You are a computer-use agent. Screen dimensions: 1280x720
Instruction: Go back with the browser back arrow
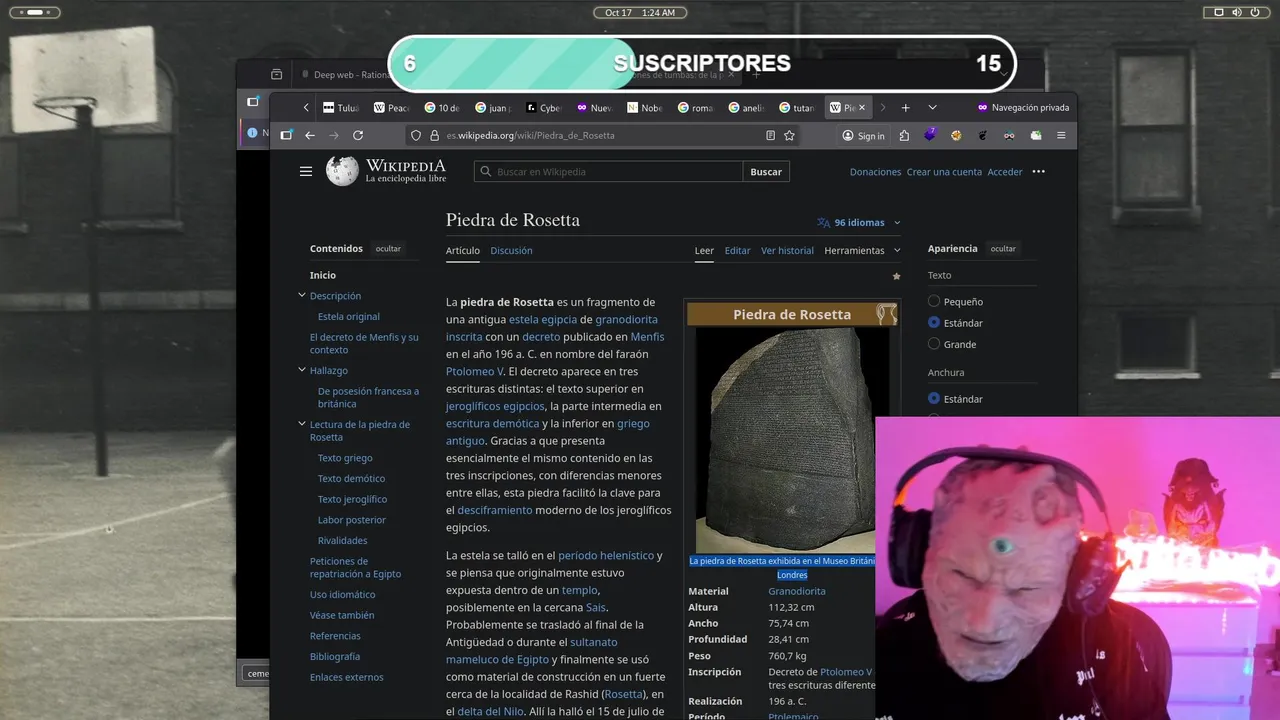click(x=310, y=135)
